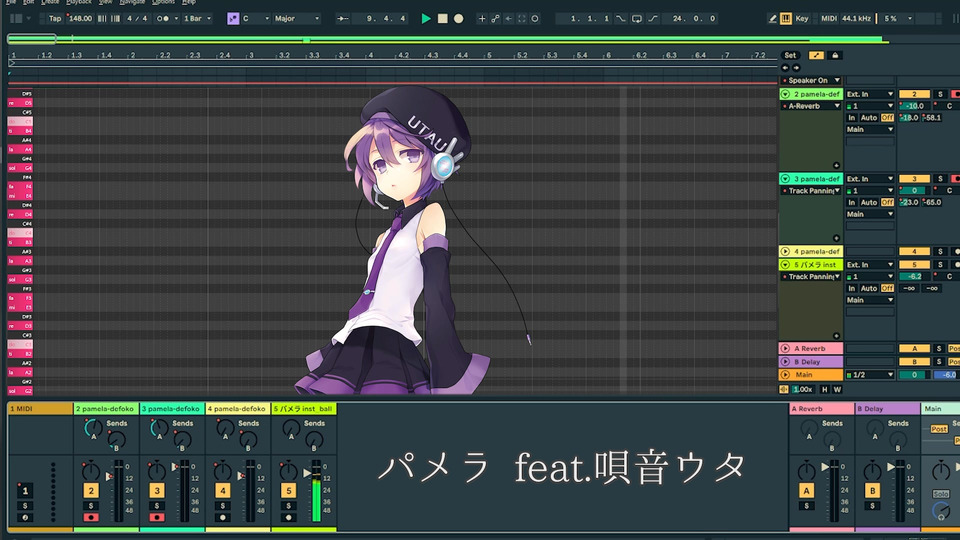Open the Edit menu
960x540 pixels.
(x=28, y=2)
